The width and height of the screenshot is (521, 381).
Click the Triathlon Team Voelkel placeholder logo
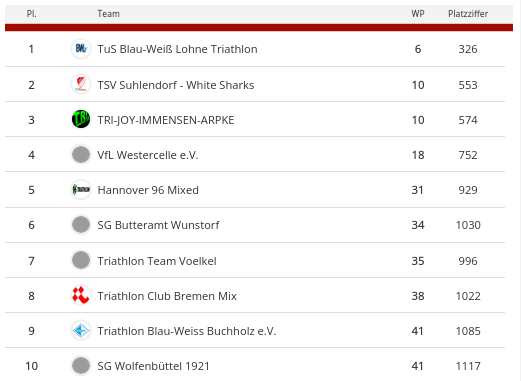(81, 260)
